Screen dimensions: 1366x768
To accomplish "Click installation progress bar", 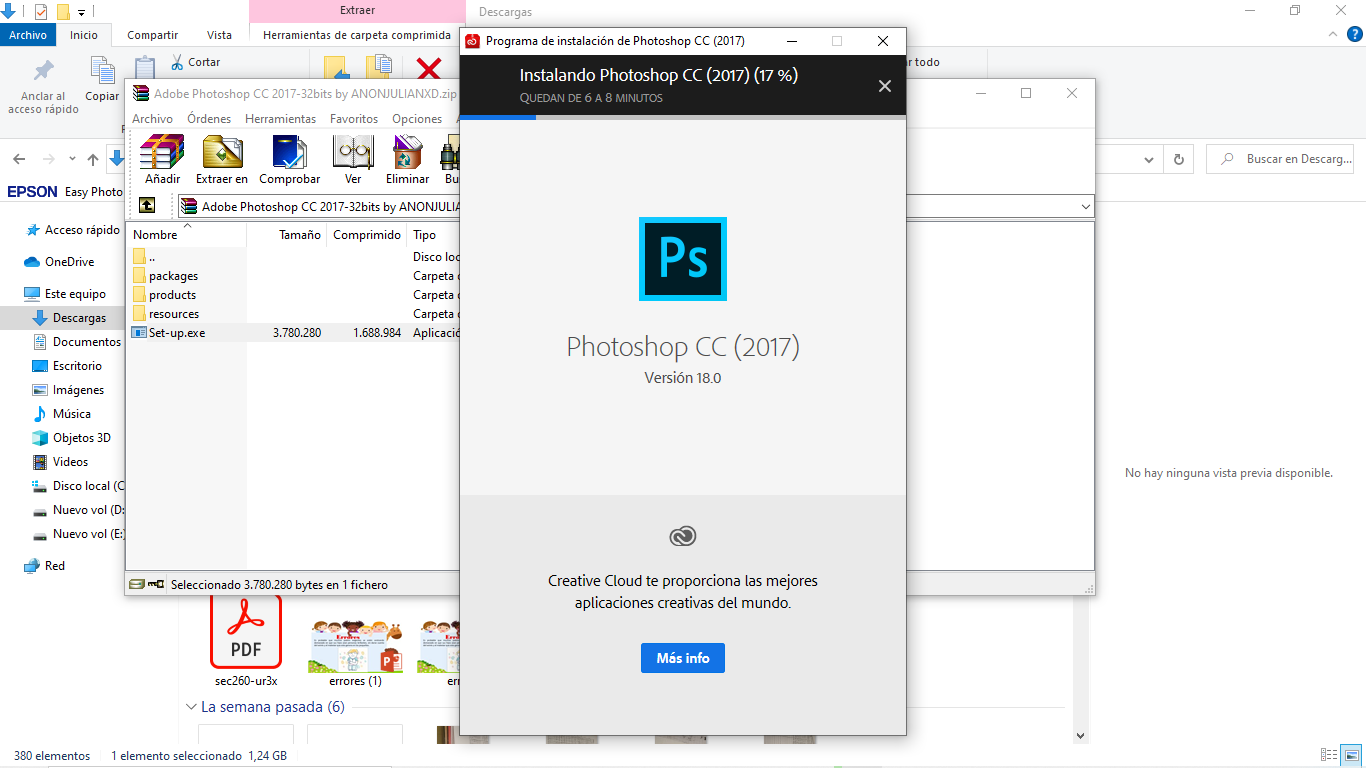I will pyautogui.click(x=683, y=117).
